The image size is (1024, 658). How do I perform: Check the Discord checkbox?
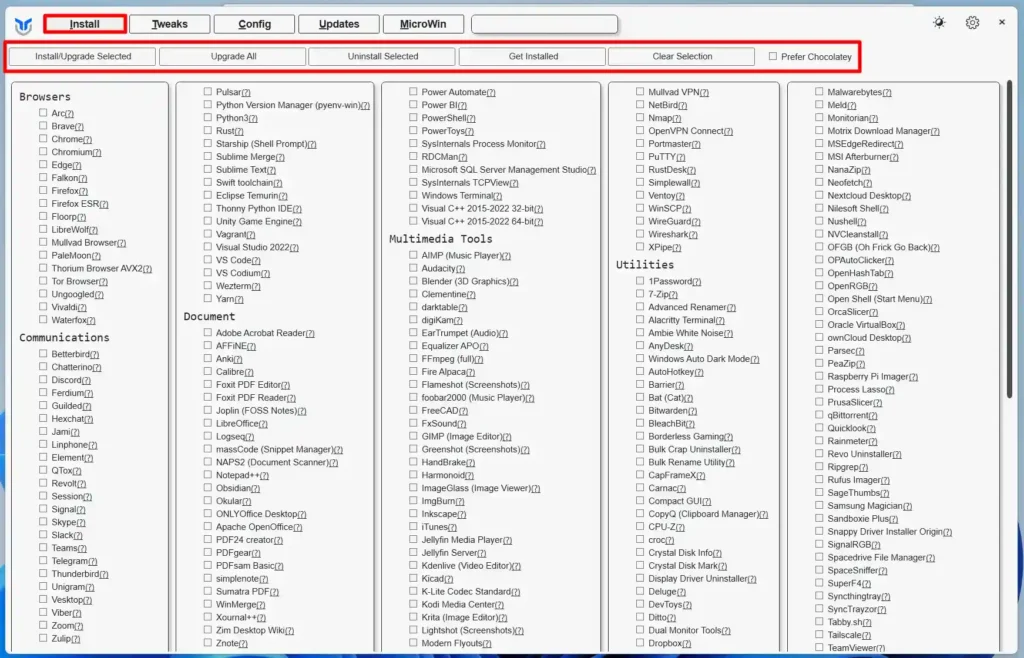tap(43, 379)
